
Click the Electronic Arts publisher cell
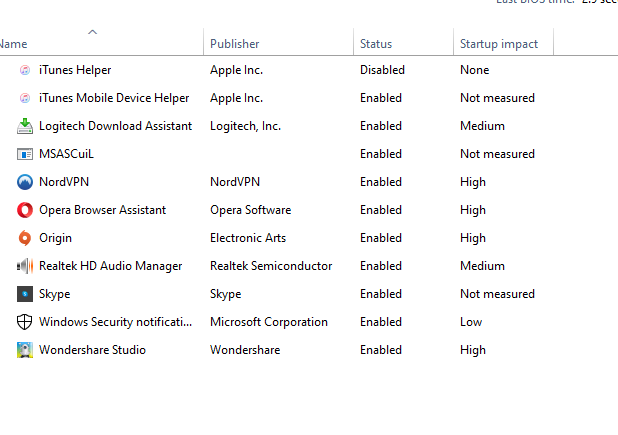tap(248, 238)
